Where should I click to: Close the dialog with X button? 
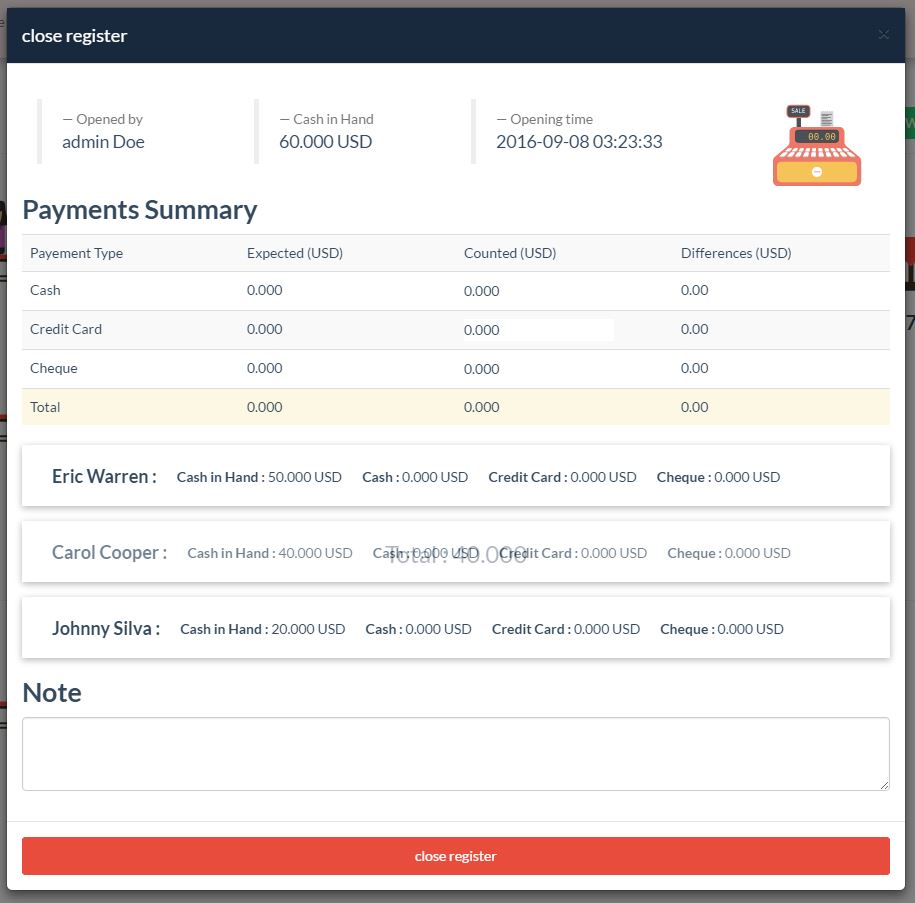(883, 35)
